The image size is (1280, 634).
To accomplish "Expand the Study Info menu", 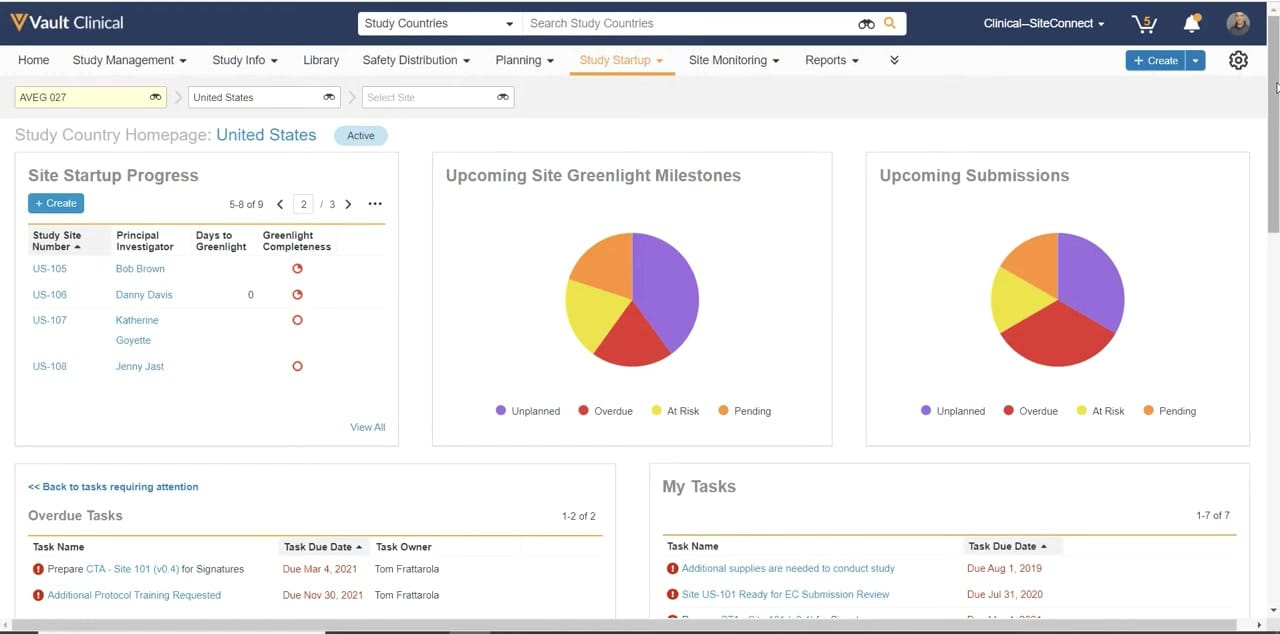I will [x=245, y=60].
